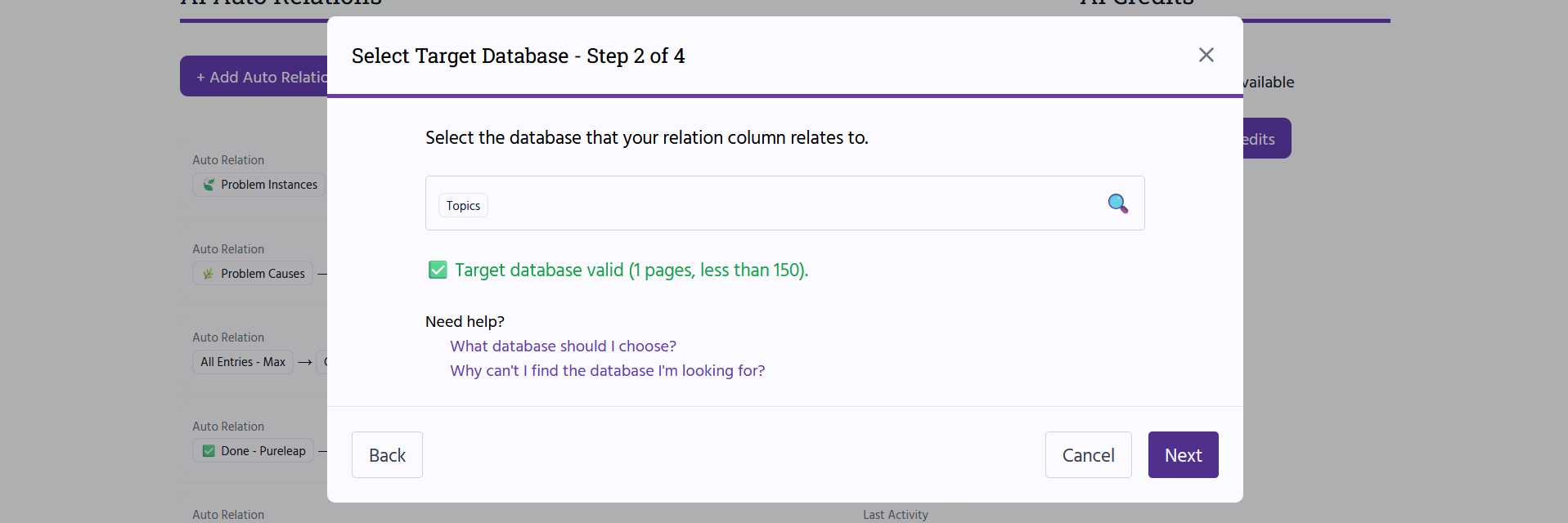Click the Last Activity label
The image size is (1568, 523).
pyautogui.click(x=895, y=515)
